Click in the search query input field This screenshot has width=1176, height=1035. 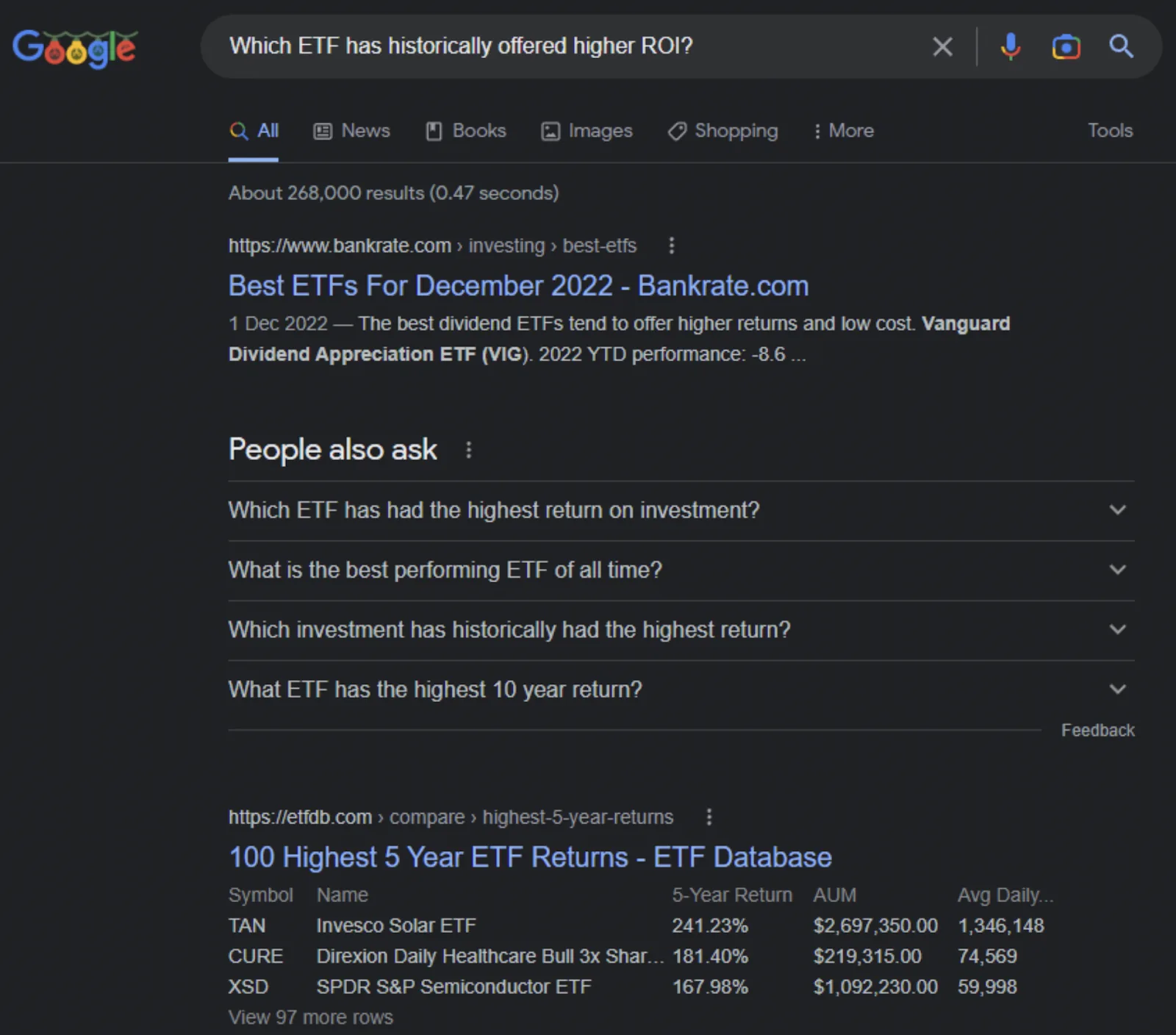coord(573,46)
